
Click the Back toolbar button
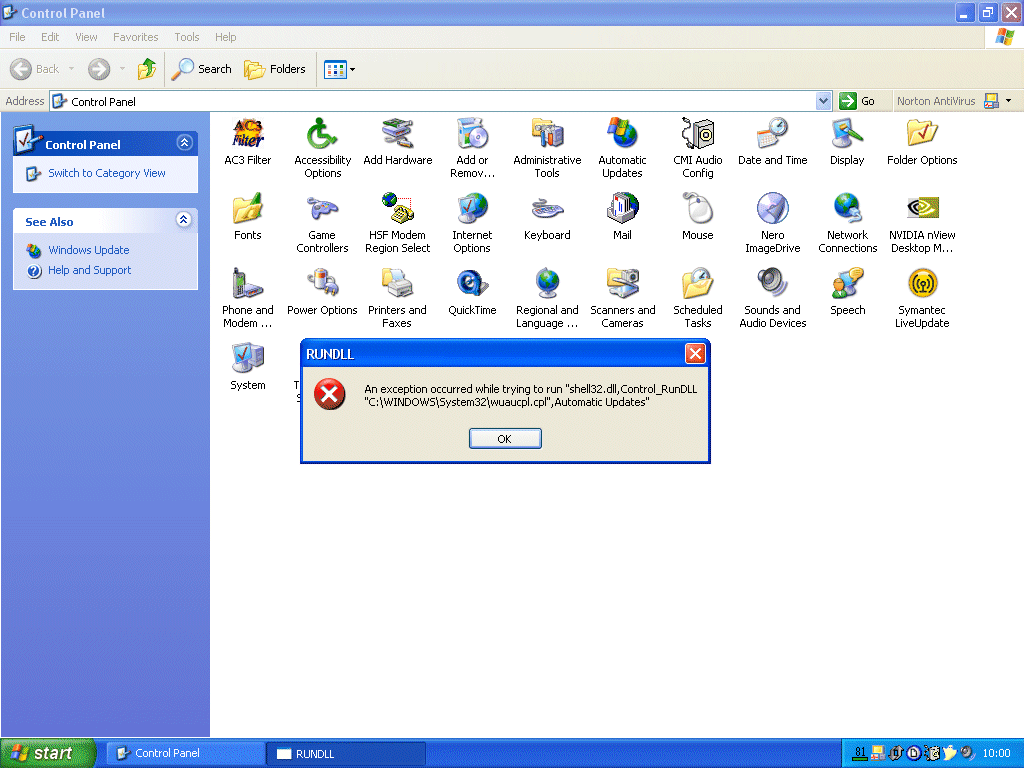click(x=35, y=69)
